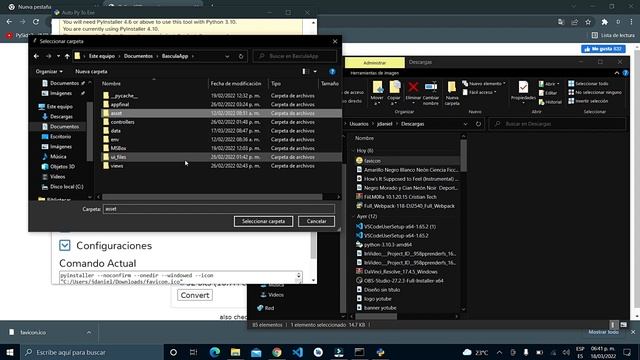
Task: Select Escritorio in dialog navigation pane
Action: click(60, 136)
